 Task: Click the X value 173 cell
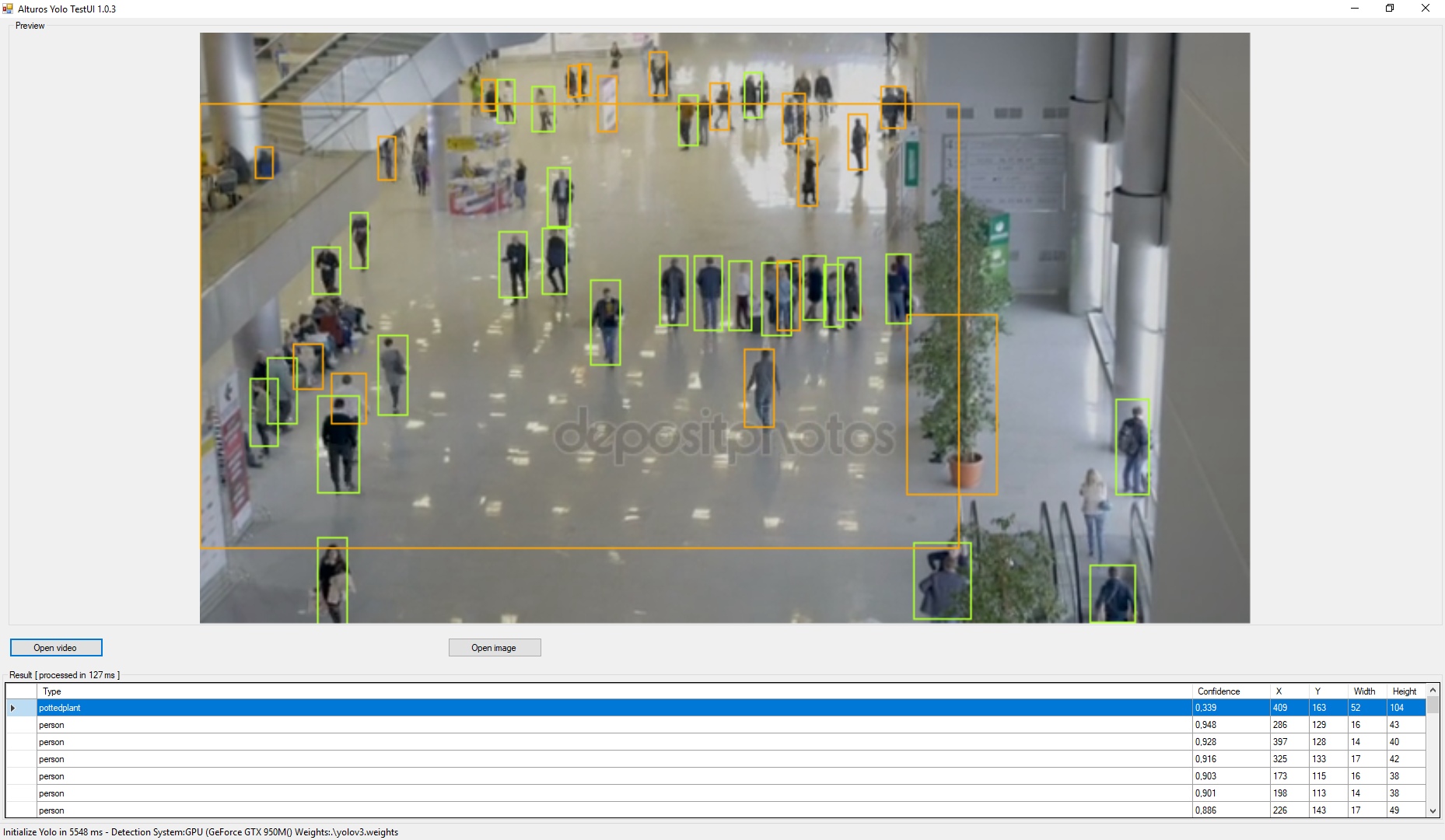pos(1289,776)
